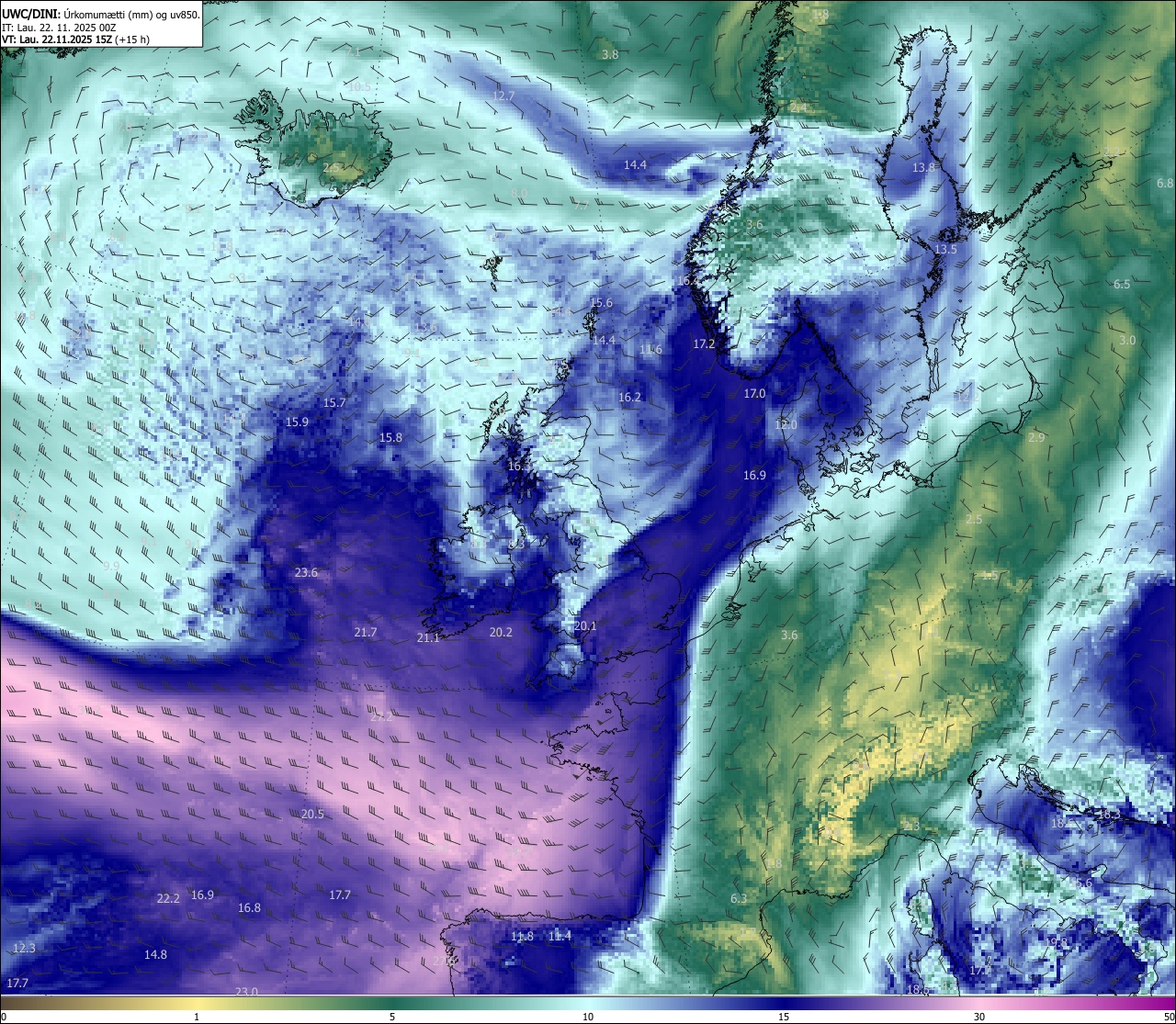Image resolution: width=1176 pixels, height=1024 pixels.
Task: Click the legend label "0"
Action: pyautogui.click(x=4, y=1017)
